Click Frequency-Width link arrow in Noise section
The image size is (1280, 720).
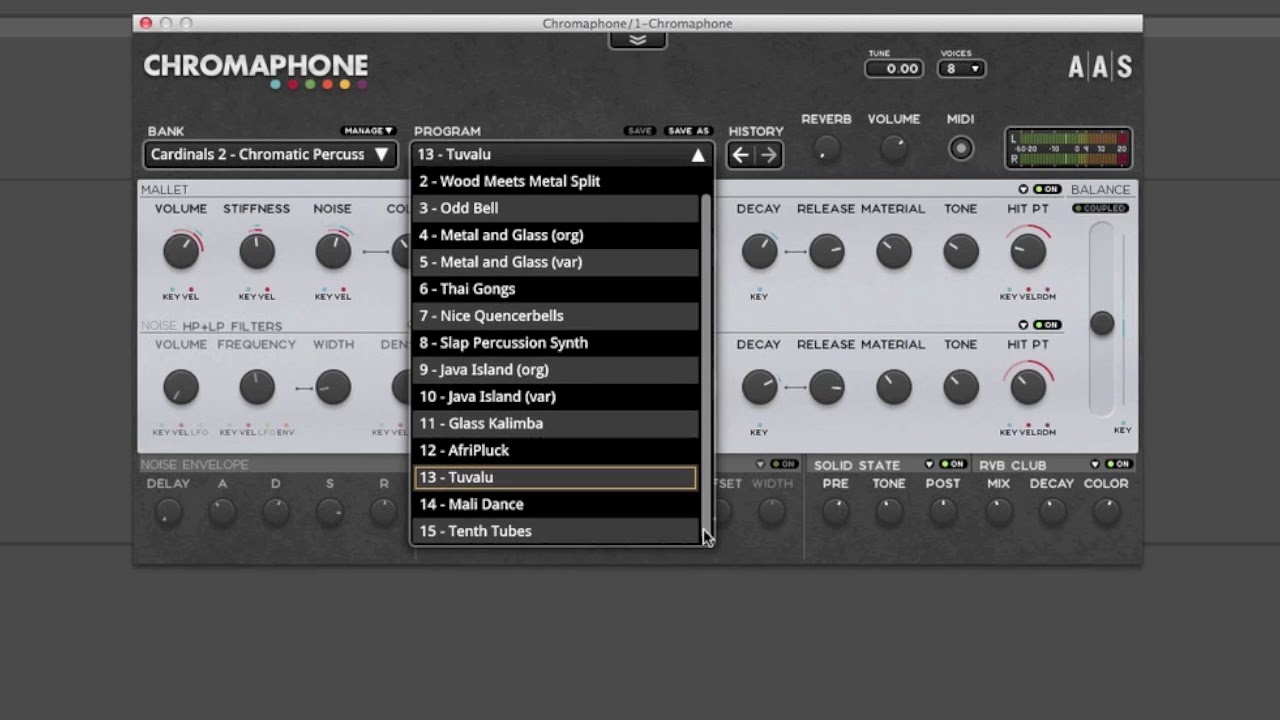[x=303, y=388]
